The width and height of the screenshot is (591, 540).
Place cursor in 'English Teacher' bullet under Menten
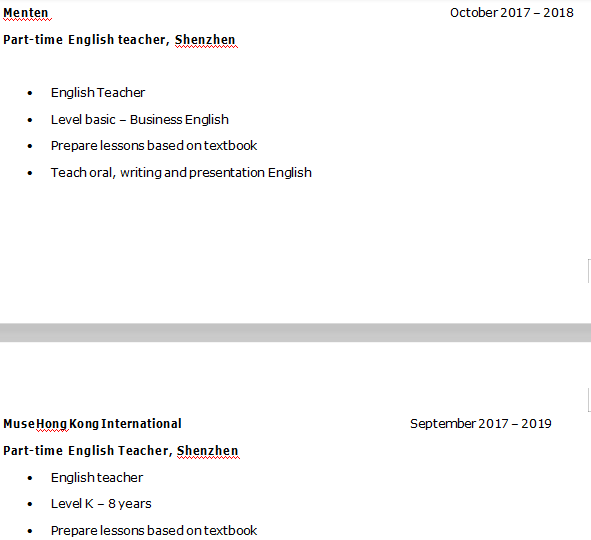(x=98, y=93)
